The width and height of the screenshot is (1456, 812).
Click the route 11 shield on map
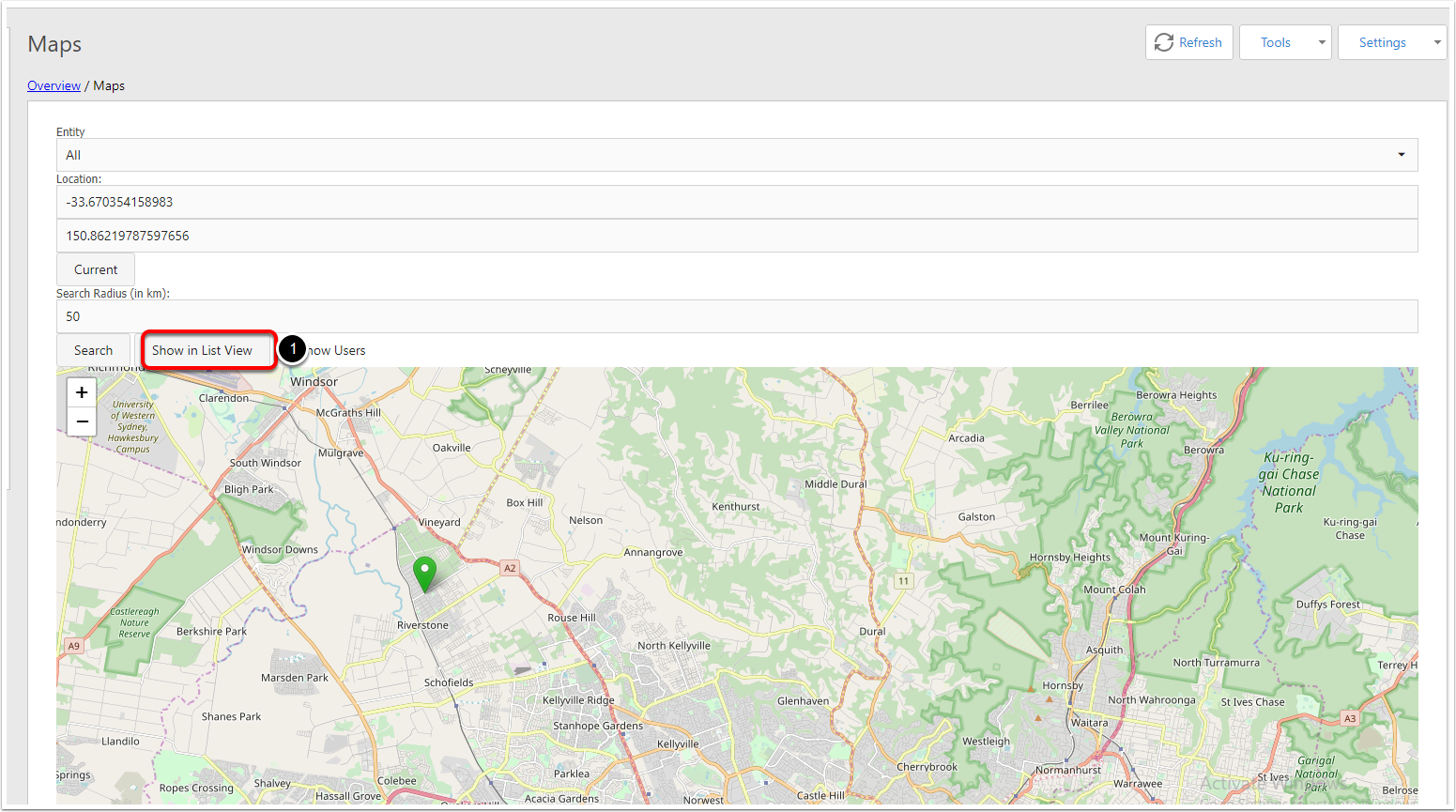coord(903,581)
